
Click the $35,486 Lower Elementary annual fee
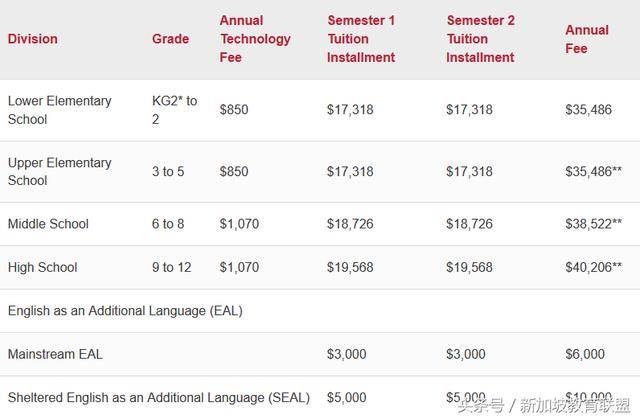[x=589, y=110]
